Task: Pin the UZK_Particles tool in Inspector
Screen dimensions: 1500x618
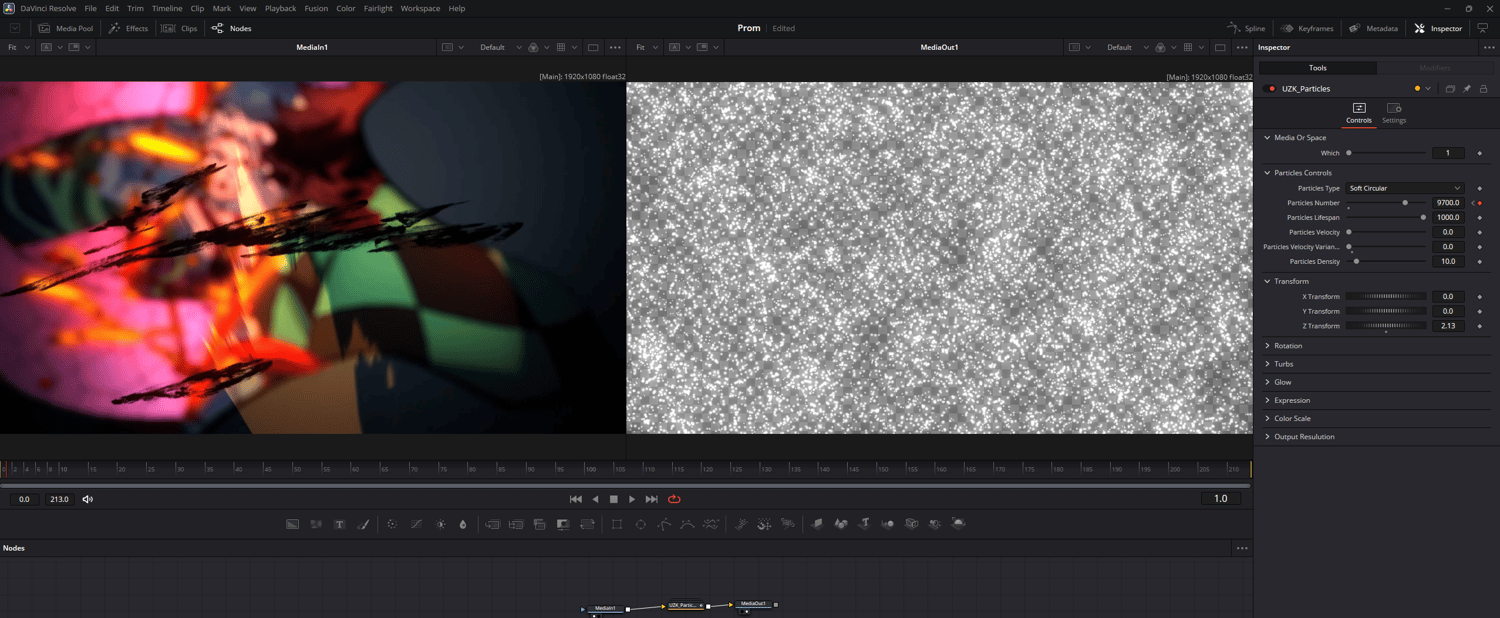Action: tap(1467, 89)
